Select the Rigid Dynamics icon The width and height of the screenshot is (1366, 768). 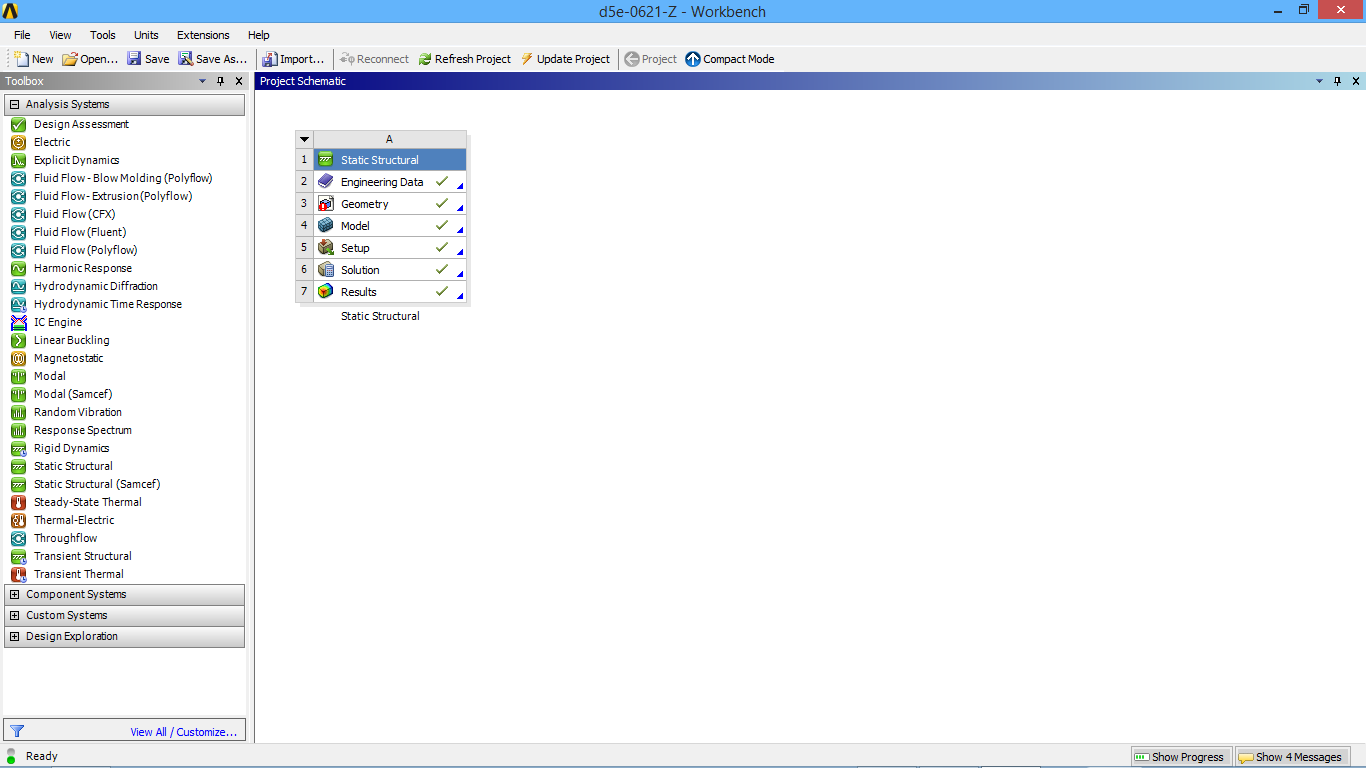(18, 448)
